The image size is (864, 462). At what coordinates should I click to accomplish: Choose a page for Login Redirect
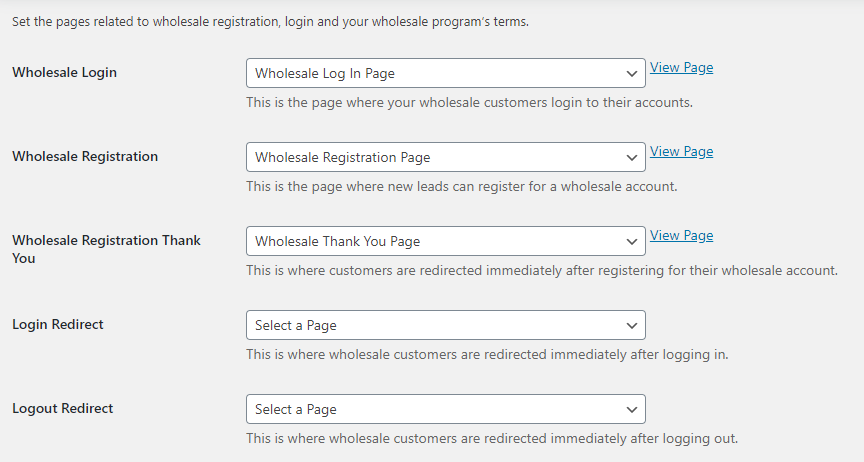445,325
